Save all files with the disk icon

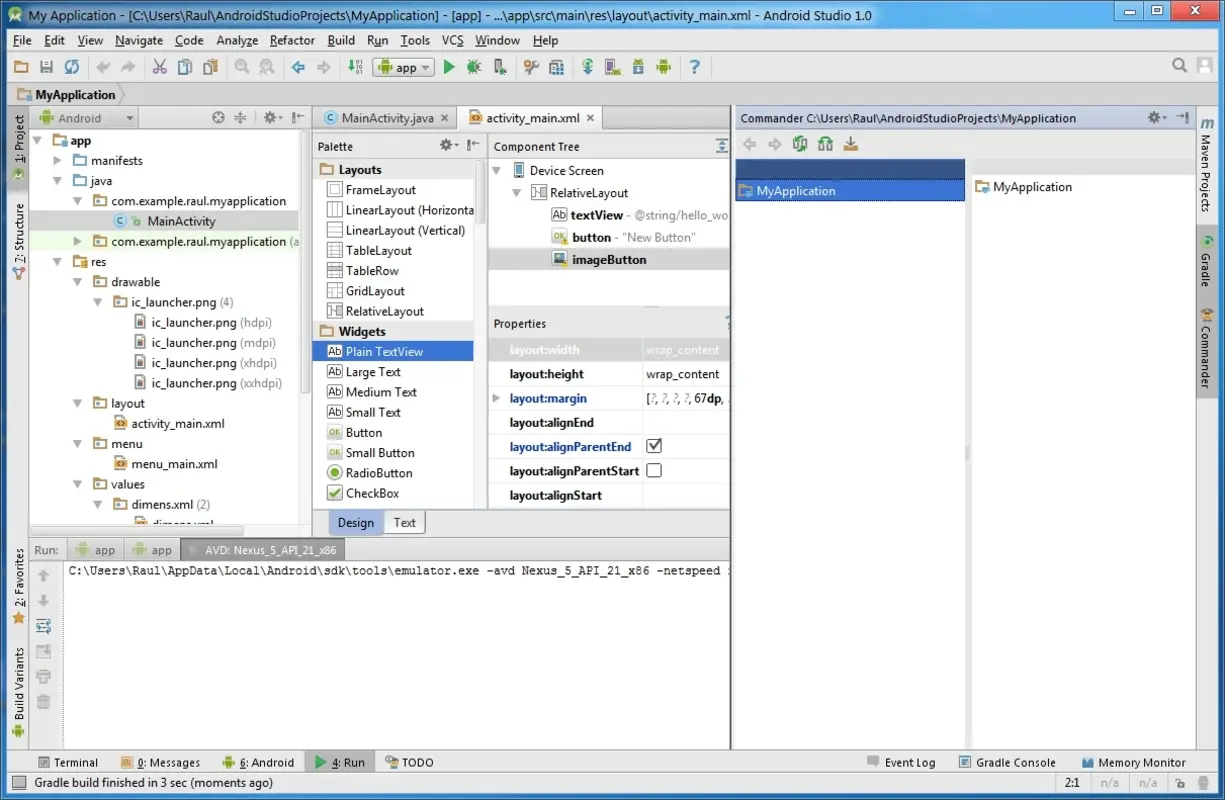[47, 67]
